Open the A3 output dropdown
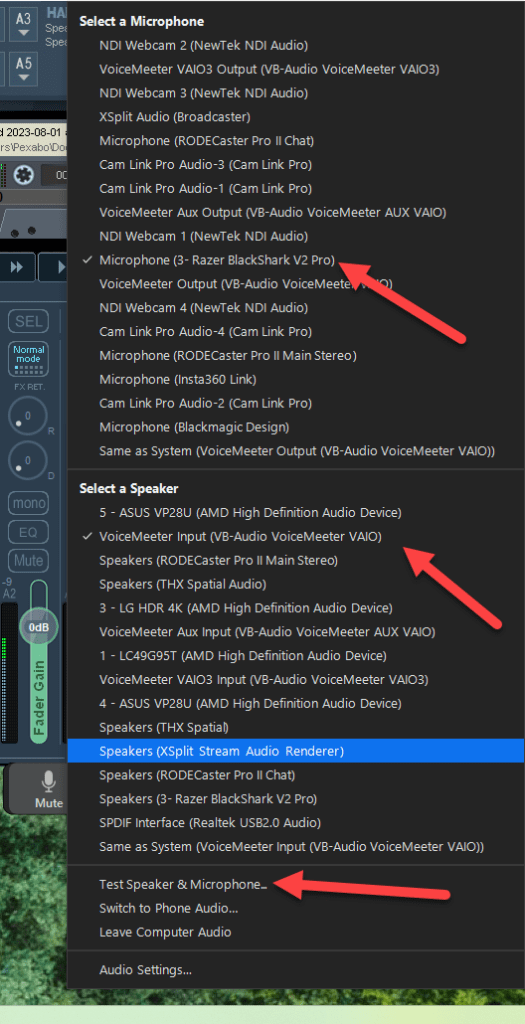The image size is (525, 1024). [x=24, y=24]
